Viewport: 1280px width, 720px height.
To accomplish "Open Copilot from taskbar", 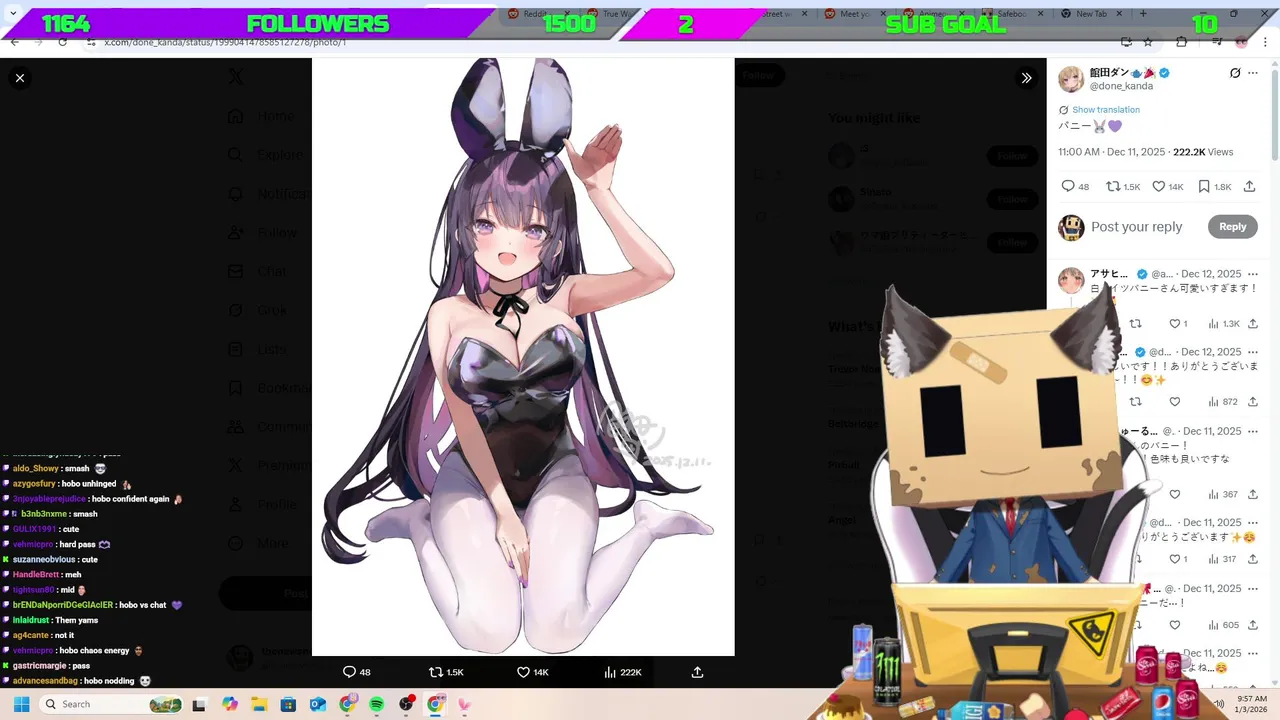I will point(230,704).
